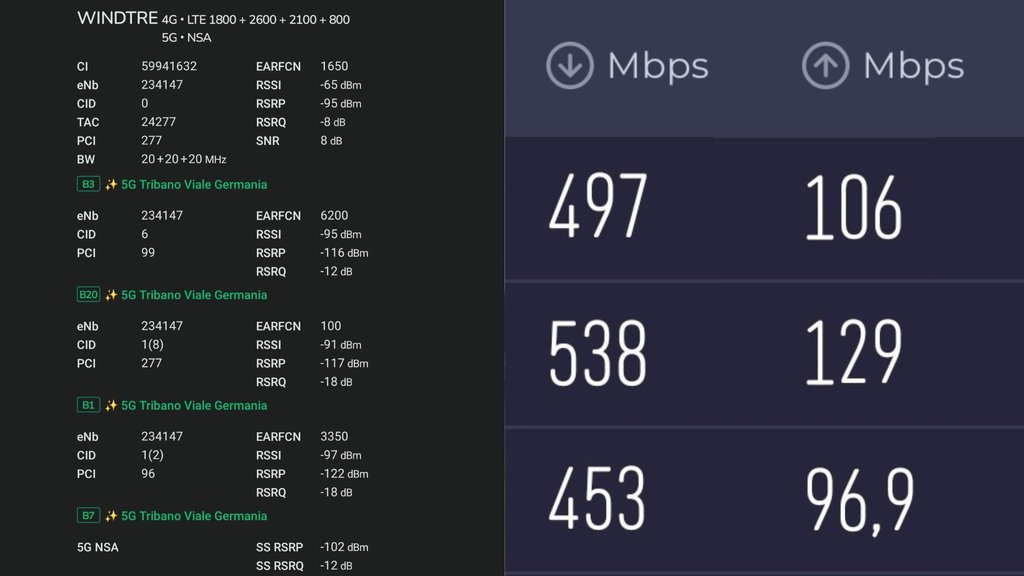Open the Tribano Viale Germania link for B1
This screenshot has height=576, width=1024.
point(194,405)
